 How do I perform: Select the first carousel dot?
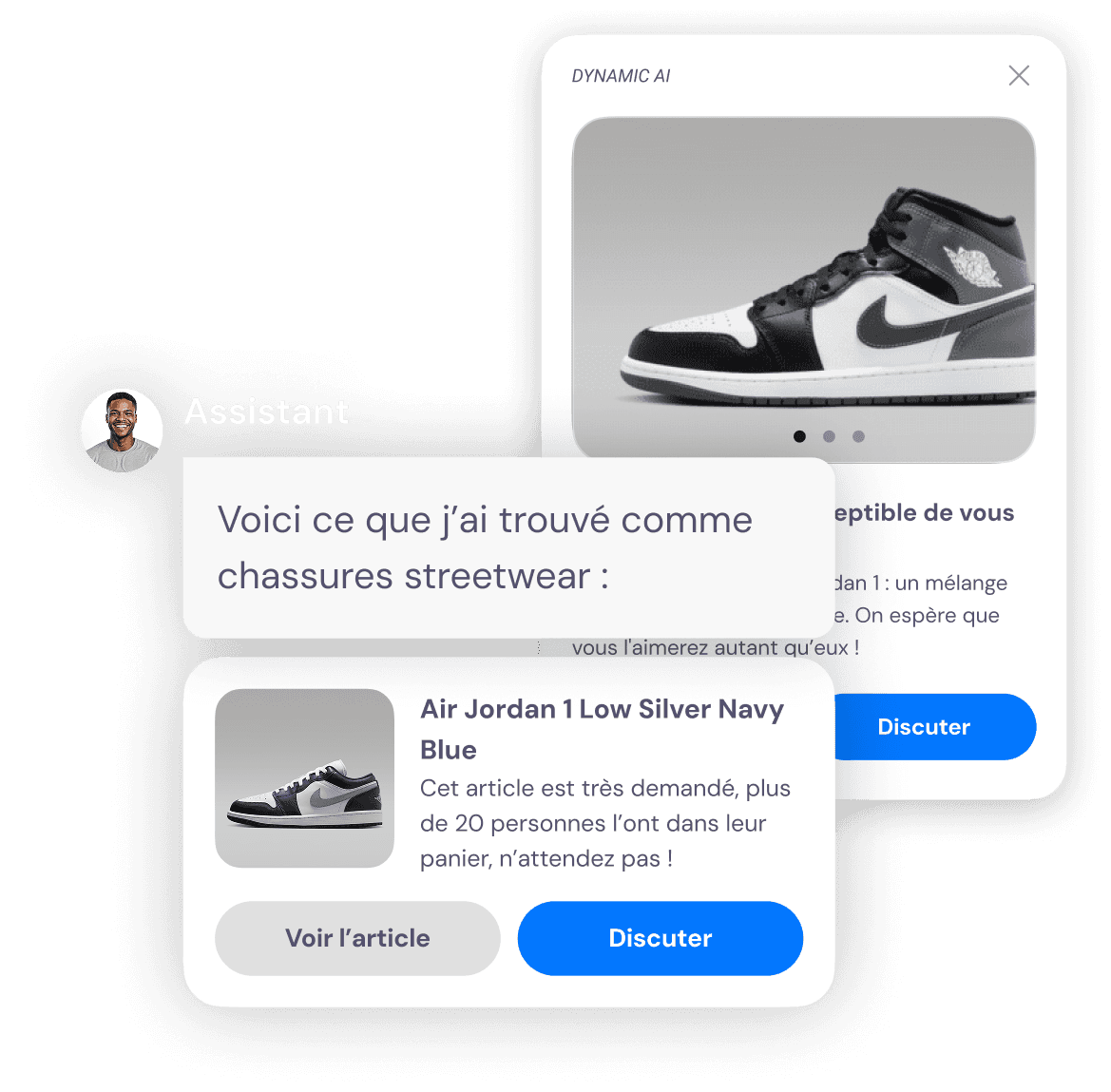pos(799,436)
